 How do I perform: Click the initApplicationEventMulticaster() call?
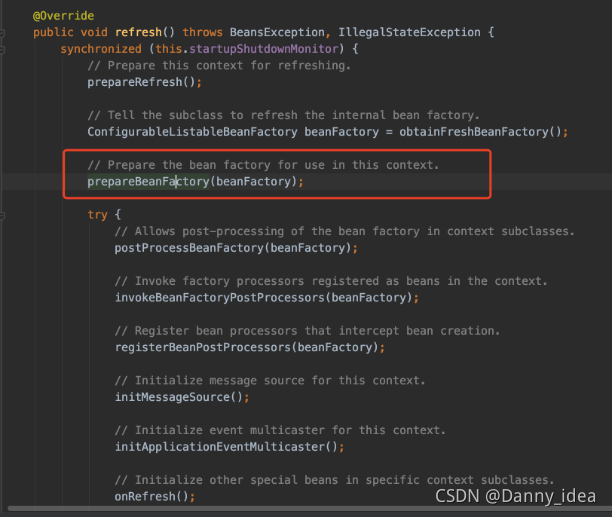point(229,447)
